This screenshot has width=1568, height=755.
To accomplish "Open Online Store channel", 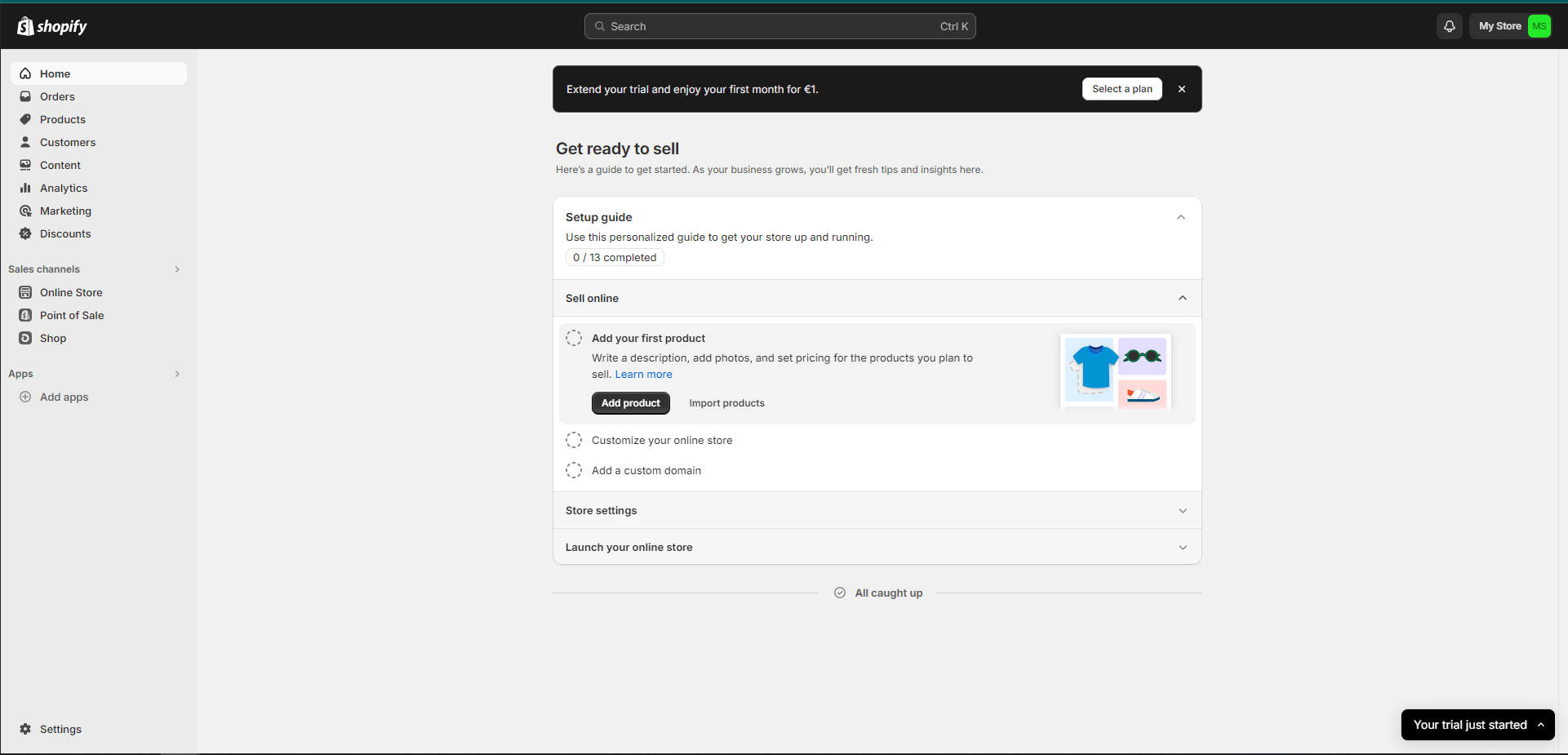I will 99,292.
